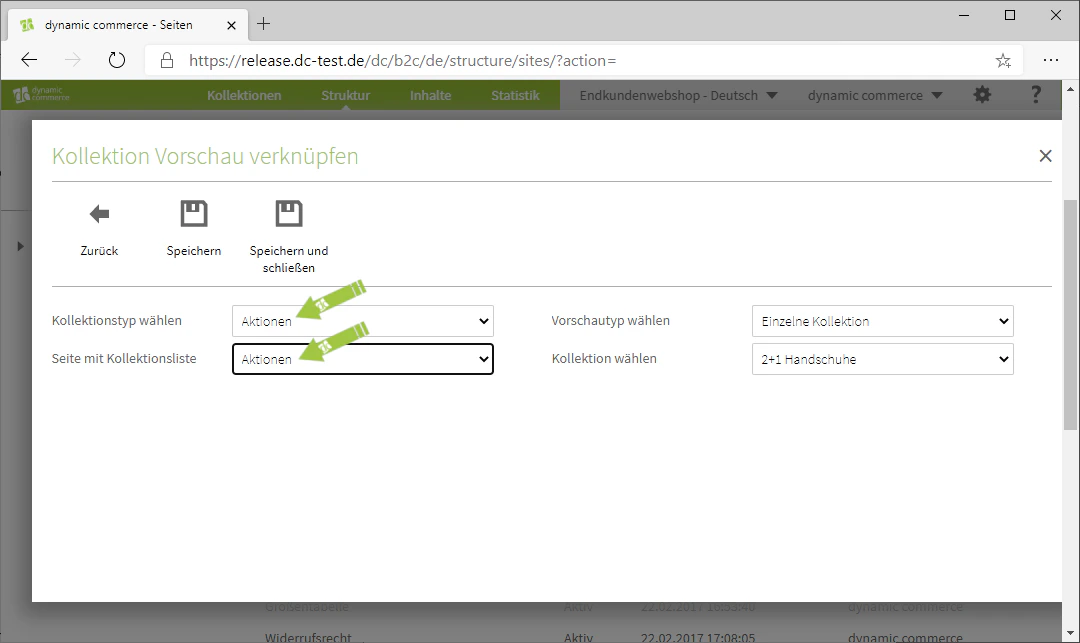Click the Kollektion wählen label
The image size is (1080, 643).
604,359
